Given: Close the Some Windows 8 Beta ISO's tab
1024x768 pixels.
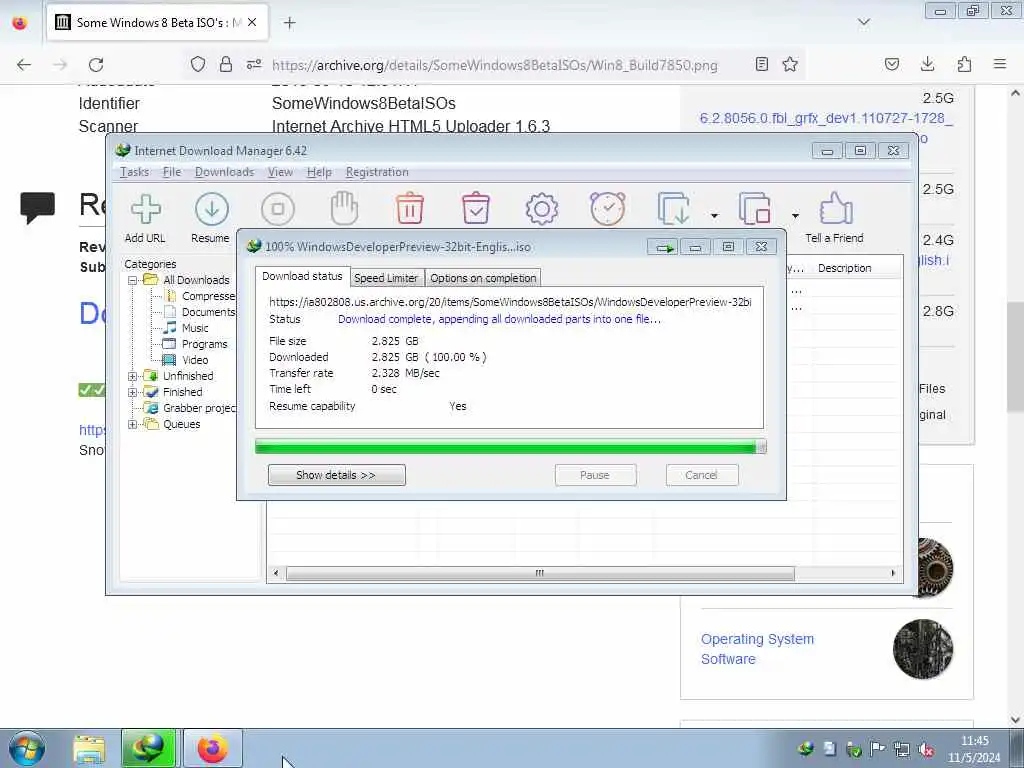Looking at the screenshot, I should 252,23.
